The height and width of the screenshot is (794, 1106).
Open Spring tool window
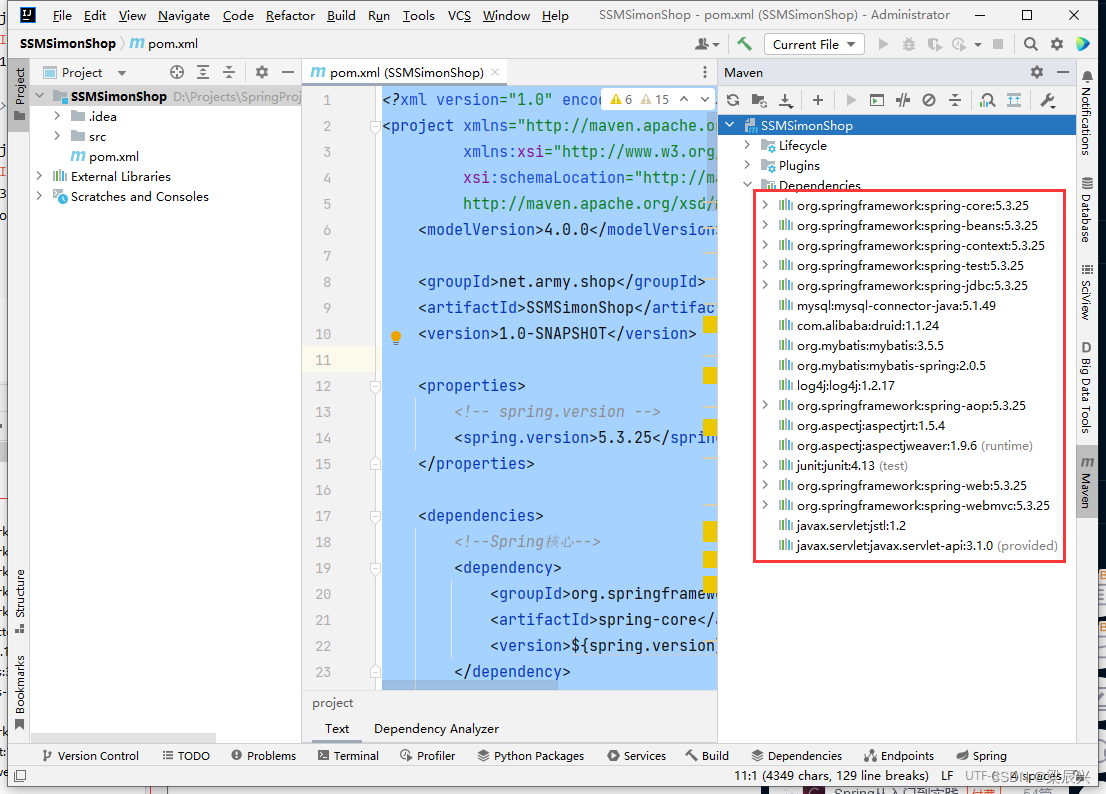pyautogui.click(x=981, y=756)
